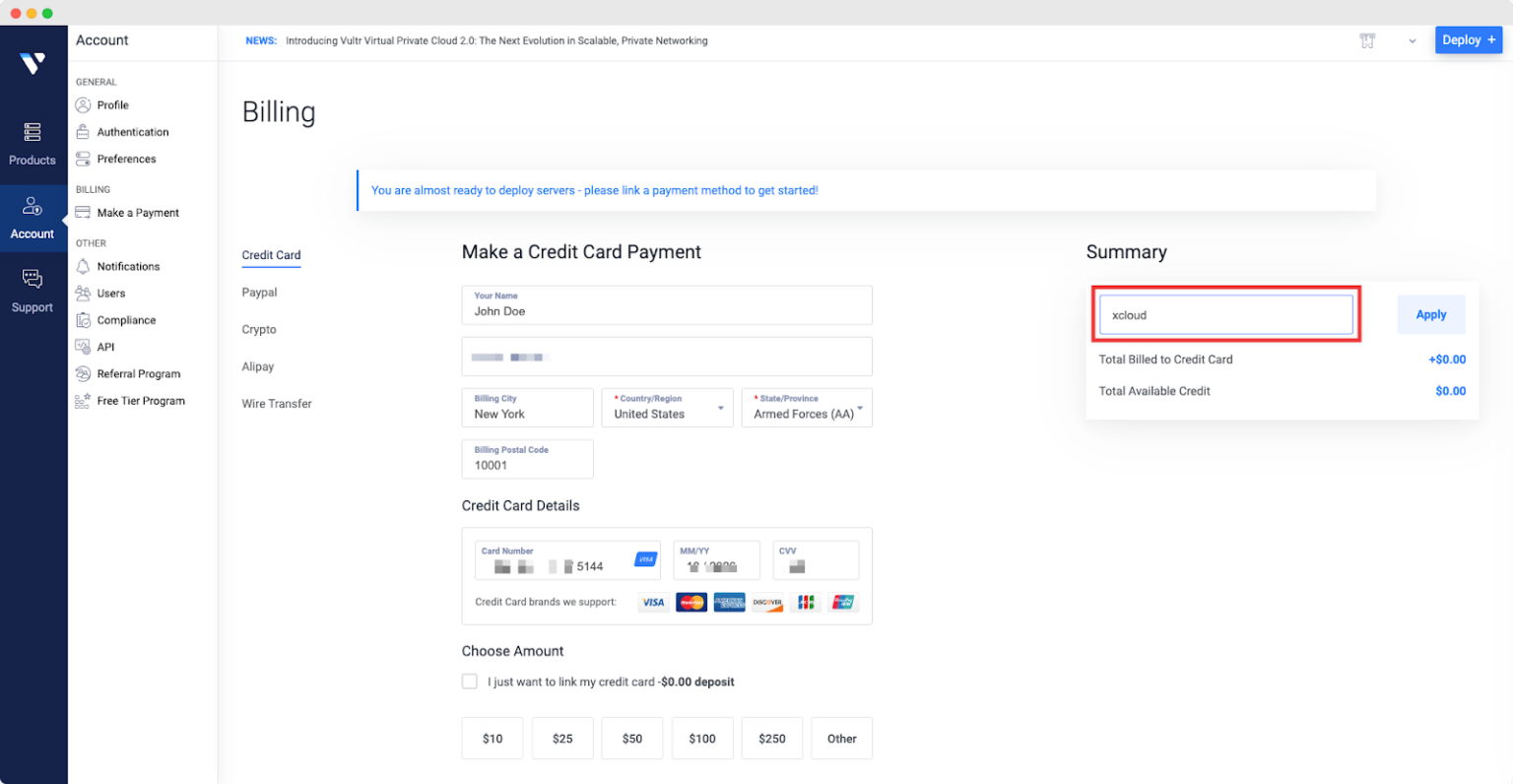
Task: Open the Vultr VPC 2.0 news link
Action: (496, 41)
